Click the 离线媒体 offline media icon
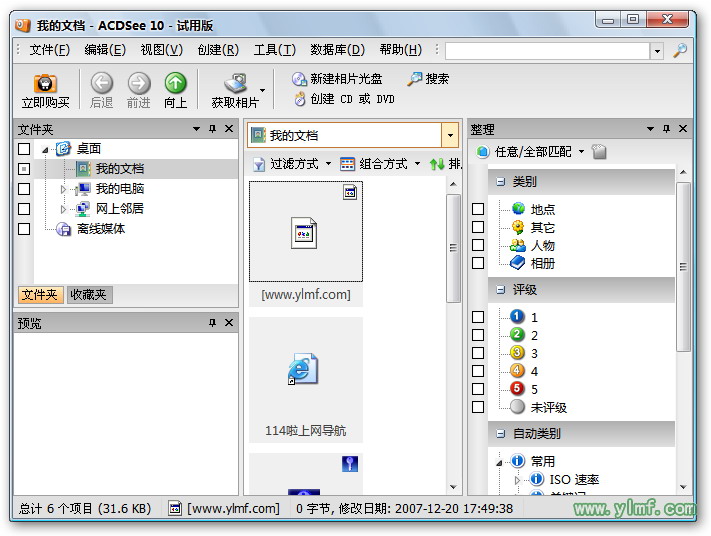This screenshot has width=711, height=536. coord(63,229)
